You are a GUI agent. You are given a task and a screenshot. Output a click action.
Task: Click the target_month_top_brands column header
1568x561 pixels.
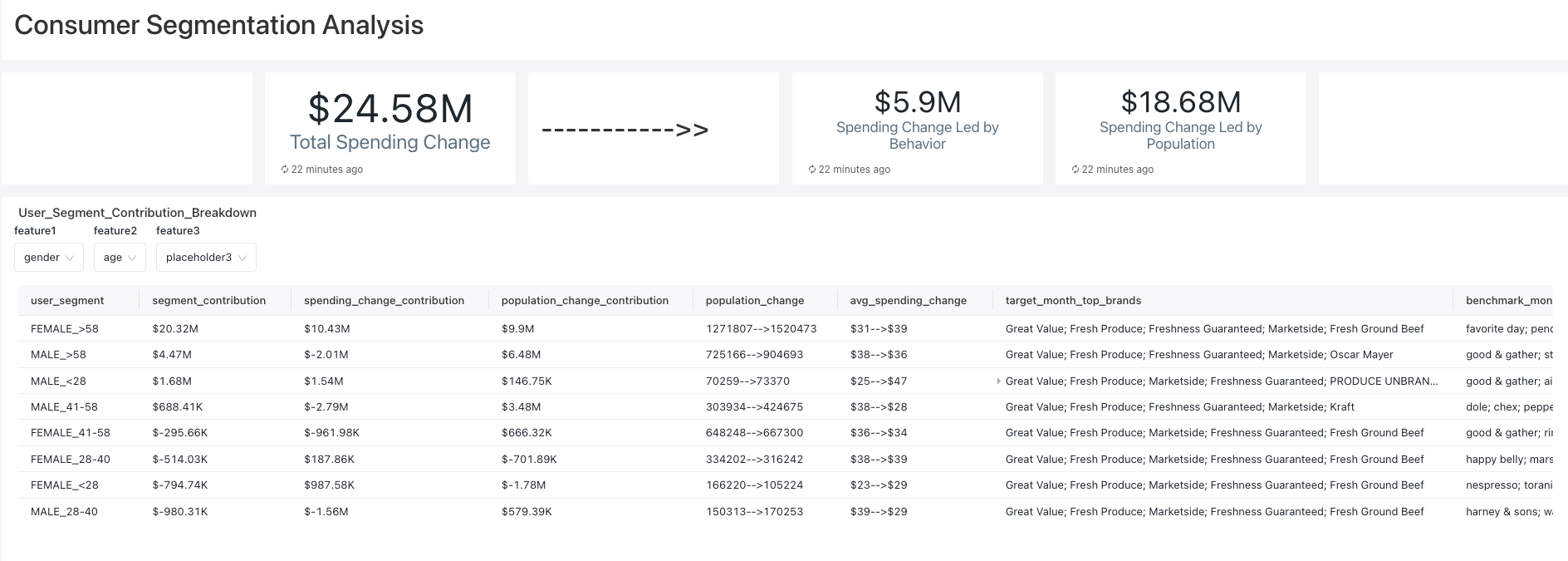[x=1073, y=301]
